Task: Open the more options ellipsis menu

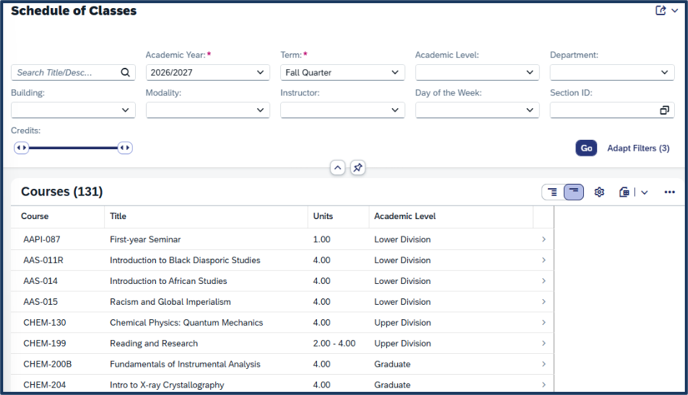Action: pos(669,192)
